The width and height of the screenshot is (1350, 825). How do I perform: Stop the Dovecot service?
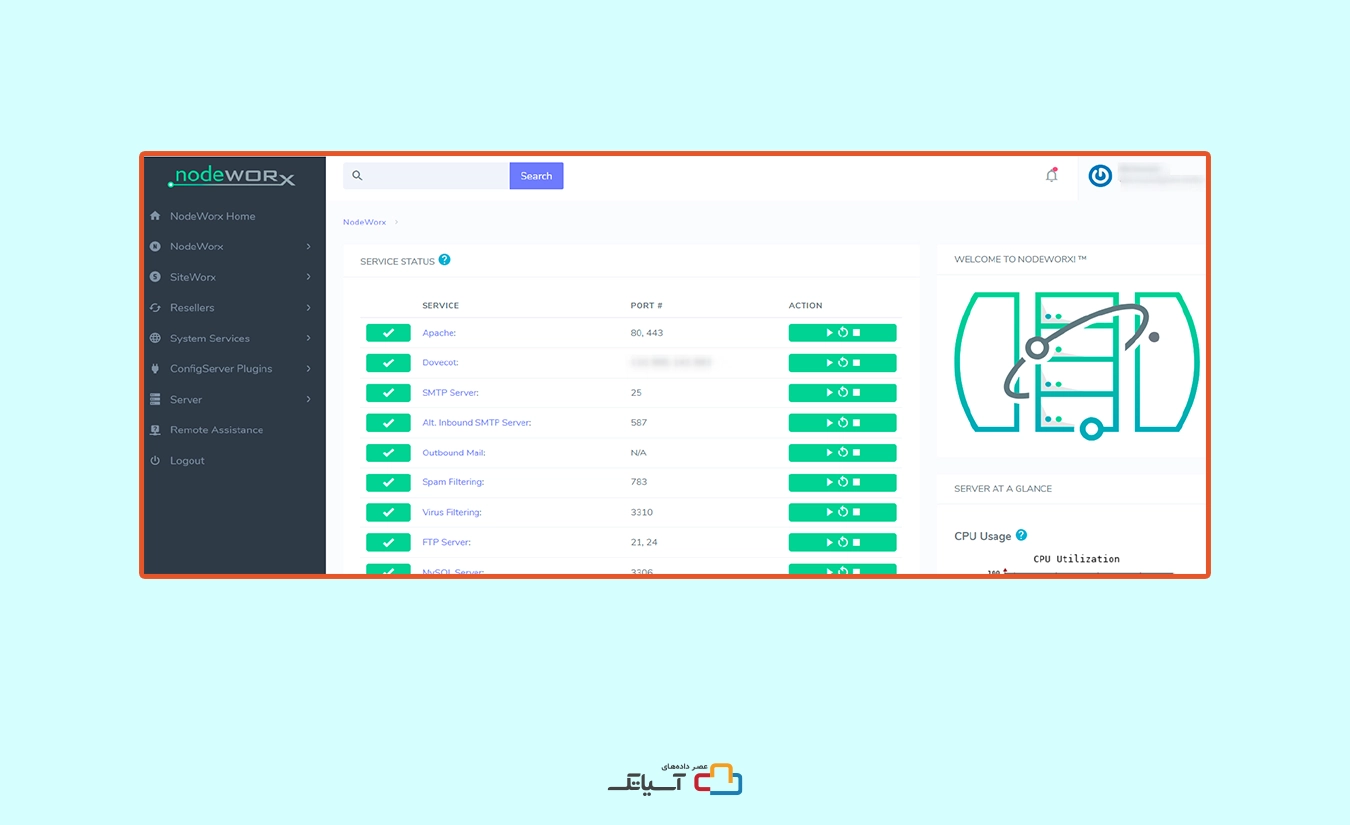pos(857,363)
